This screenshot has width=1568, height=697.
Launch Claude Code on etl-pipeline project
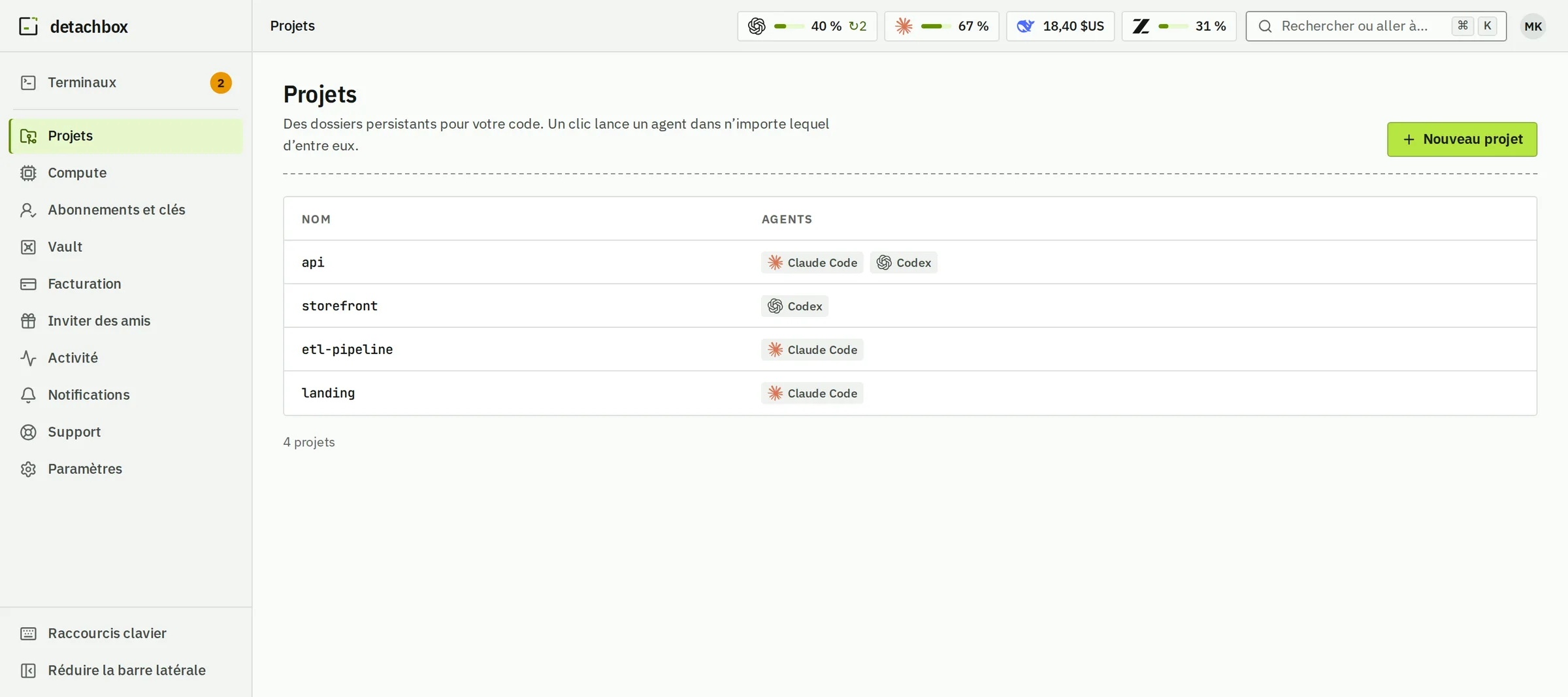click(x=812, y=350)
